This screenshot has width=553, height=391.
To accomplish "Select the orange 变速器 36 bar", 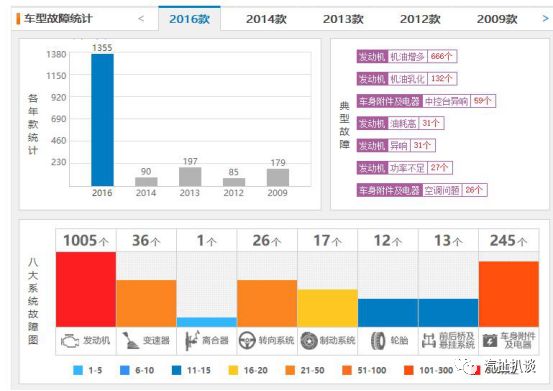I will [x=146, y=303].
